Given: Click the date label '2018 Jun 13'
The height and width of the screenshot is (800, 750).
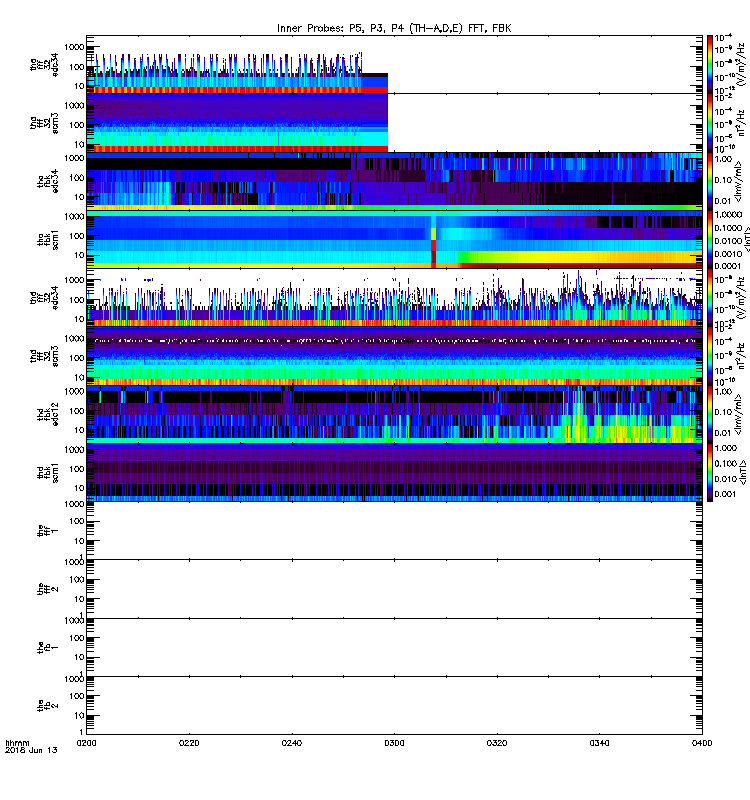Looking at the screenshot, I should [31, 750].
